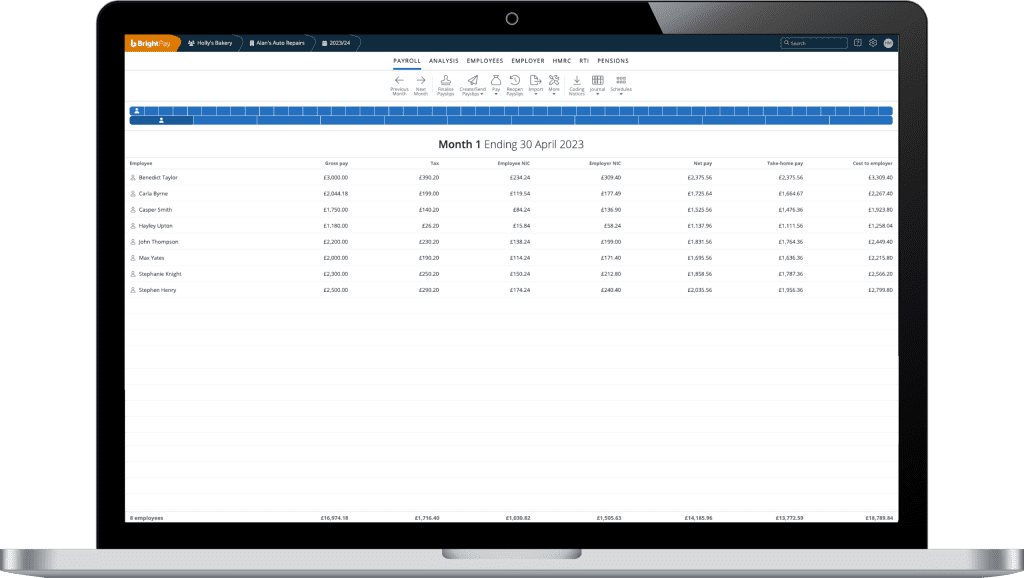Screen dimensions: 1024x578
Task: Open employee John Thompson
Action: pos(158,242)
